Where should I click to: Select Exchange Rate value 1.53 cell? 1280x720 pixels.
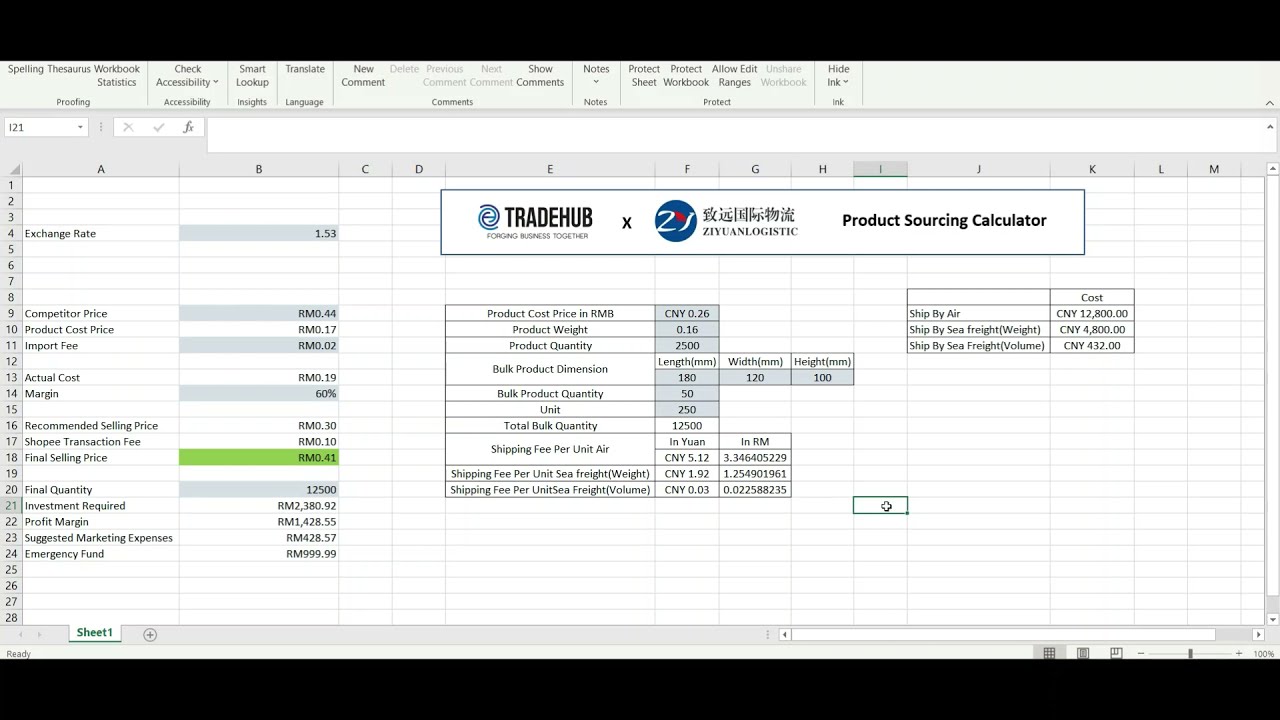point(259,233)
